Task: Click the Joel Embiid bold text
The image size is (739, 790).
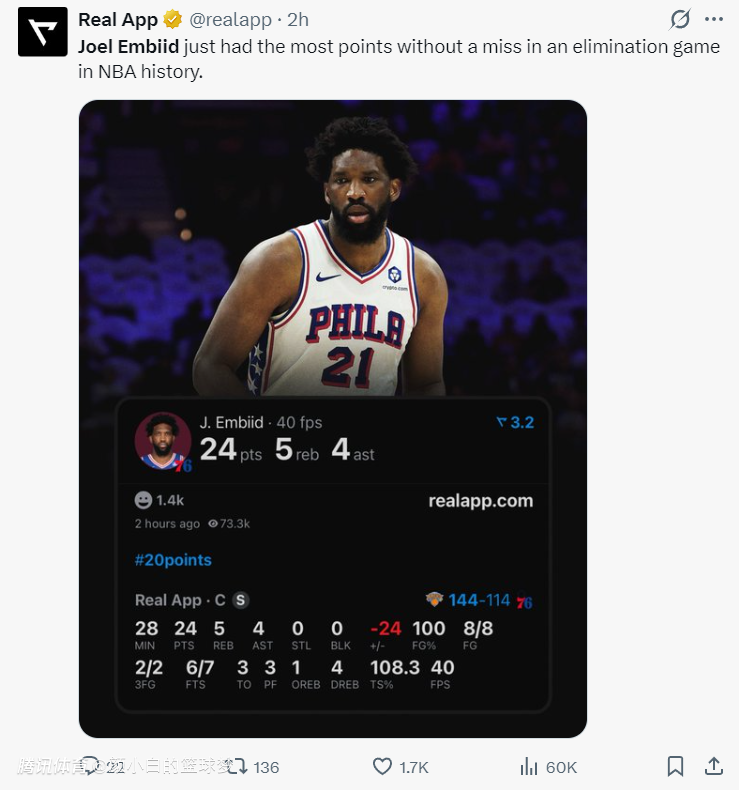Action: 128,47
